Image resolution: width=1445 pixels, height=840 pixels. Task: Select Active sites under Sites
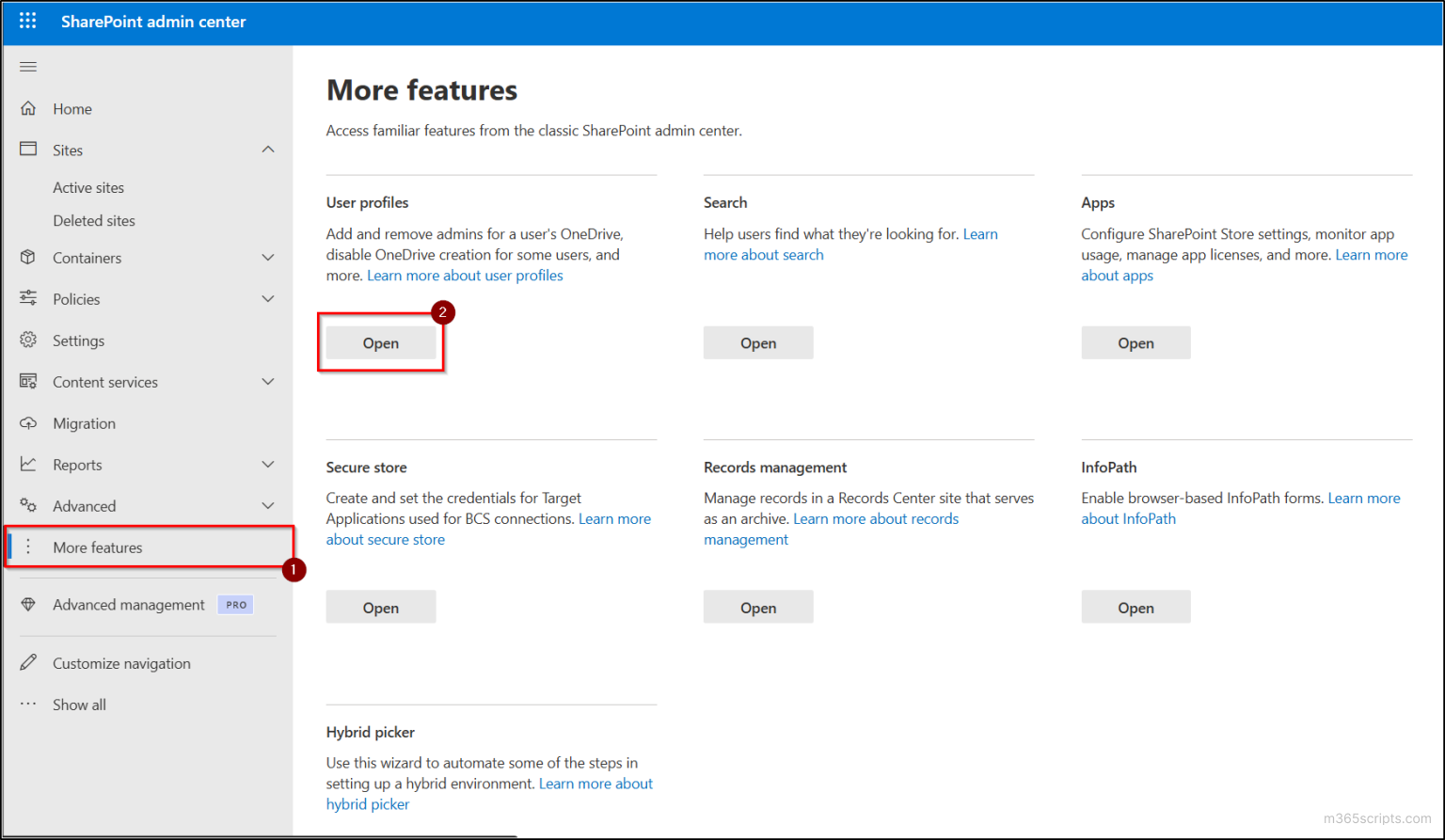[88, 186]
